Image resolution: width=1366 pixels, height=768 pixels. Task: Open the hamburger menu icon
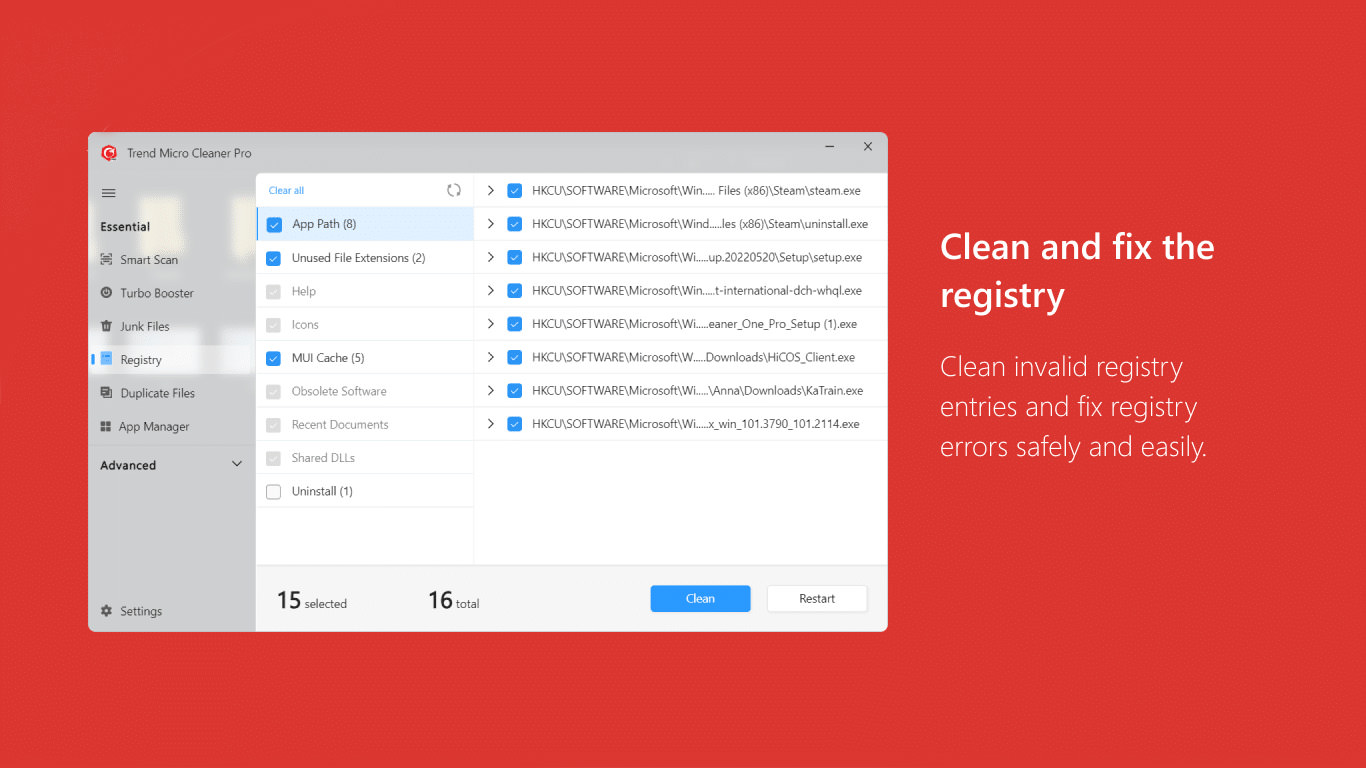click(109, 193)
